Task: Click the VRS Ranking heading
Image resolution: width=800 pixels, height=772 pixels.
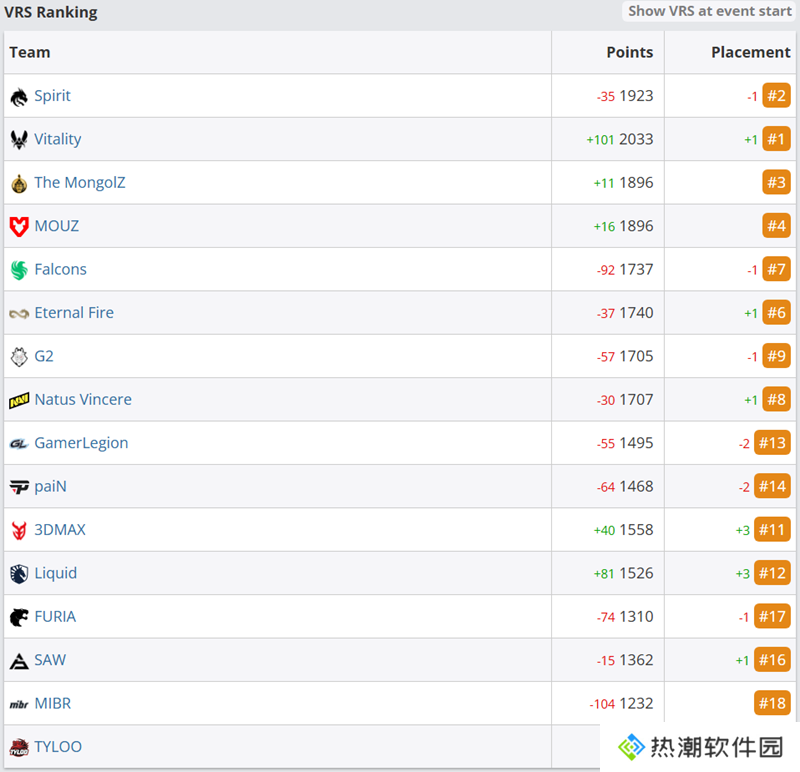Action: point(51,12)
